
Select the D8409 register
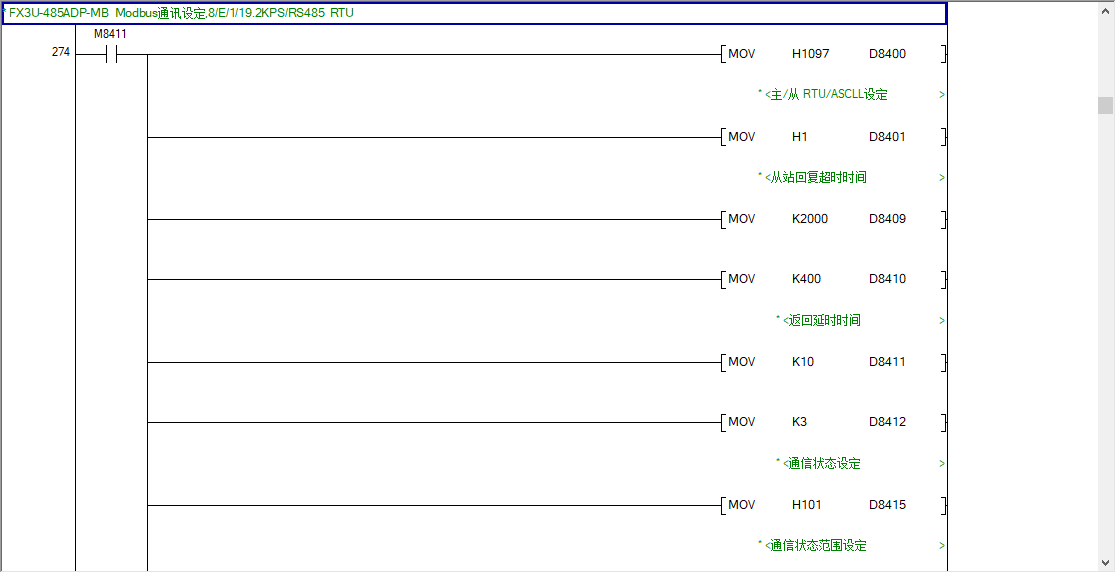click(x=887, y=219)
